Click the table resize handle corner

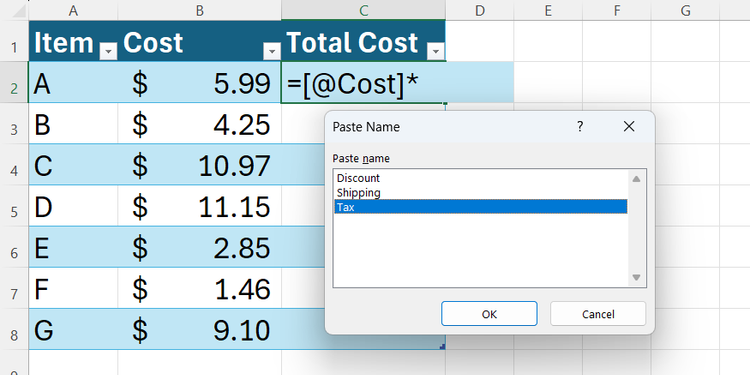click(442, 347)
